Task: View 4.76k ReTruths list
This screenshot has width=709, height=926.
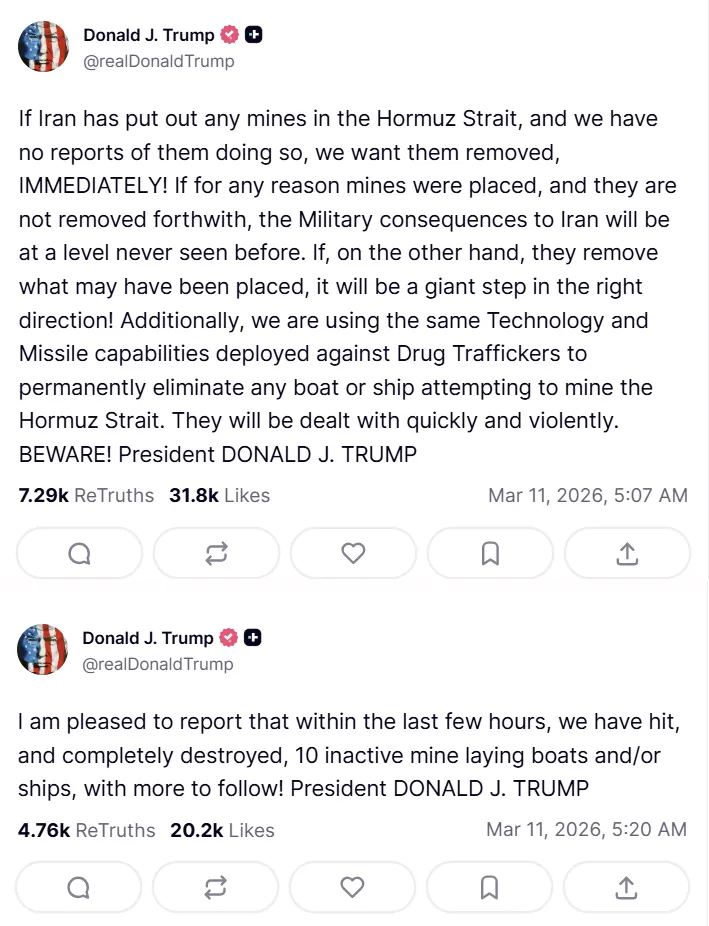Action: 86,830
